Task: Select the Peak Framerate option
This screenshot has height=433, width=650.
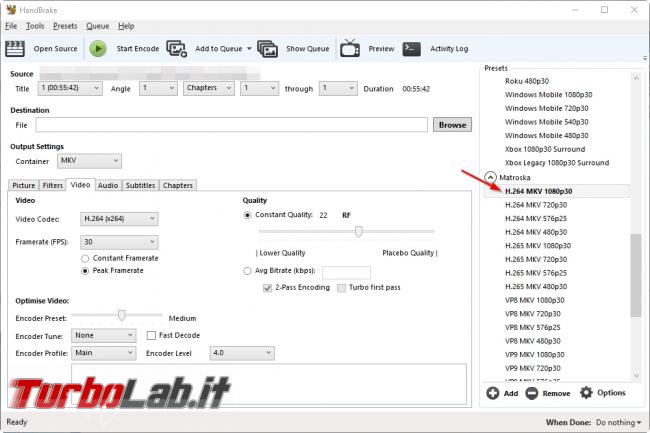Action: 85,271
